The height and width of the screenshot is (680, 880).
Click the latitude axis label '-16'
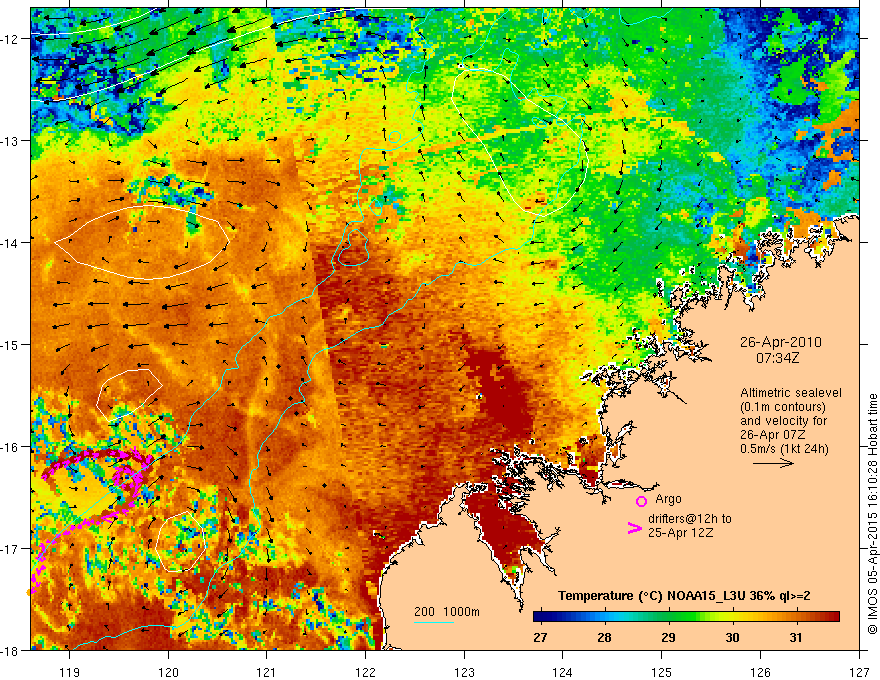click(x=10, y=447)
